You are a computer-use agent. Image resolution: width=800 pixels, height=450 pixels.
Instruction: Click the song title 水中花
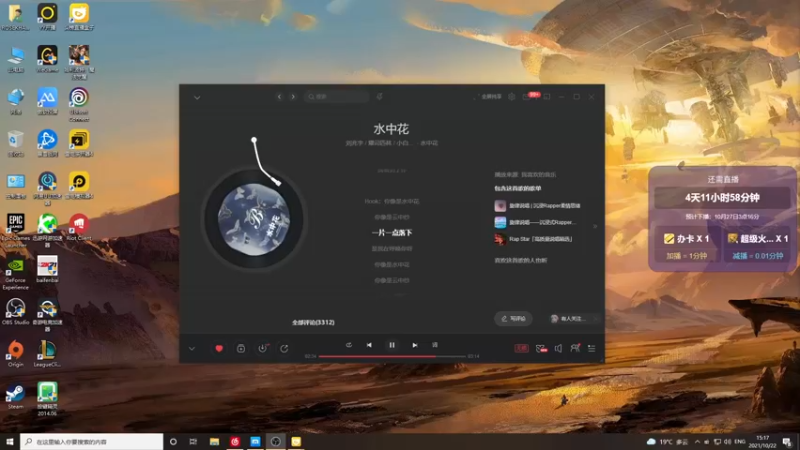tap(391, 129)
